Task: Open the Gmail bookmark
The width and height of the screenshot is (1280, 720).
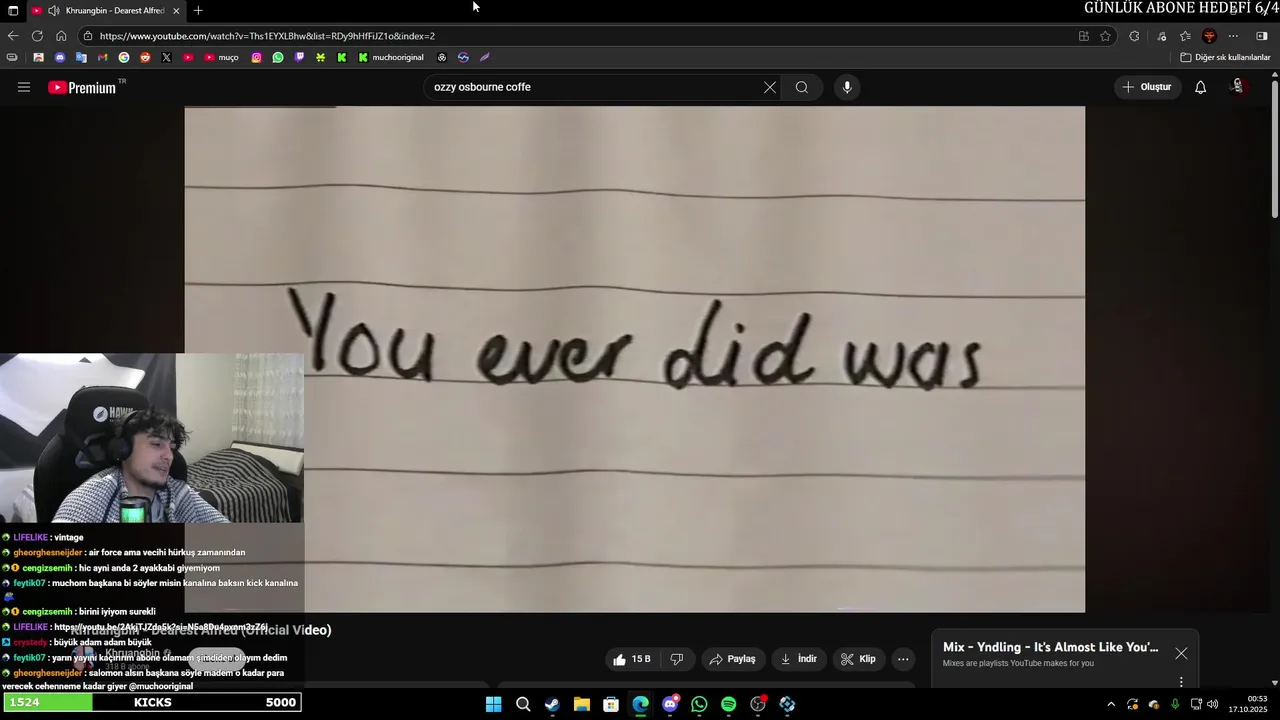Action: click(102, 58)
